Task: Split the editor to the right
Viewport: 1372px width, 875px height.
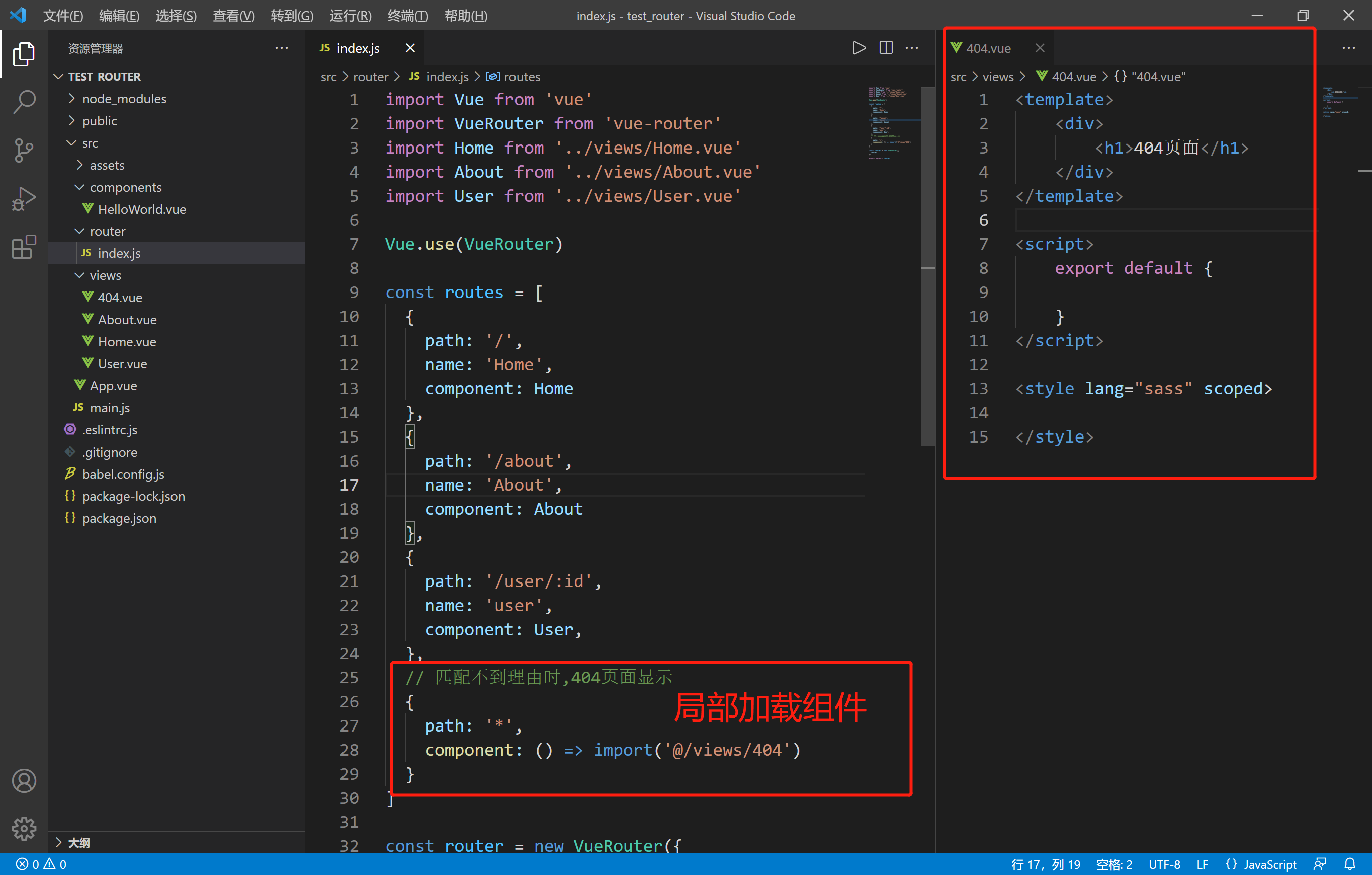Action: [886, 48]
